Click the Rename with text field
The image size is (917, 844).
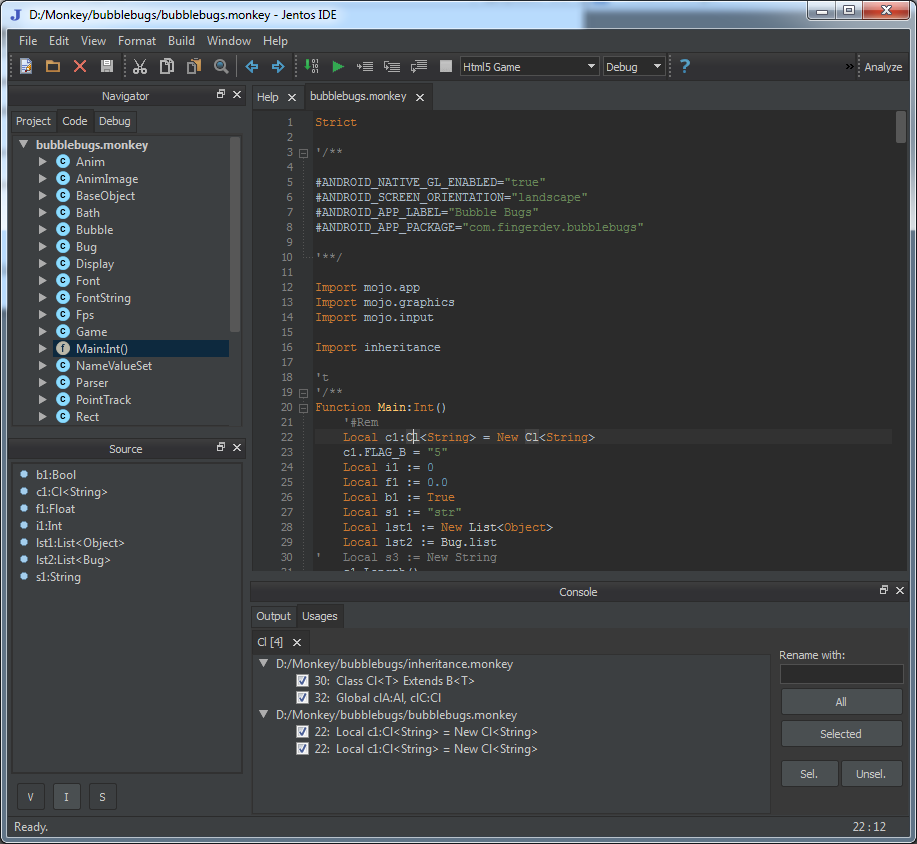click(841, 674)
